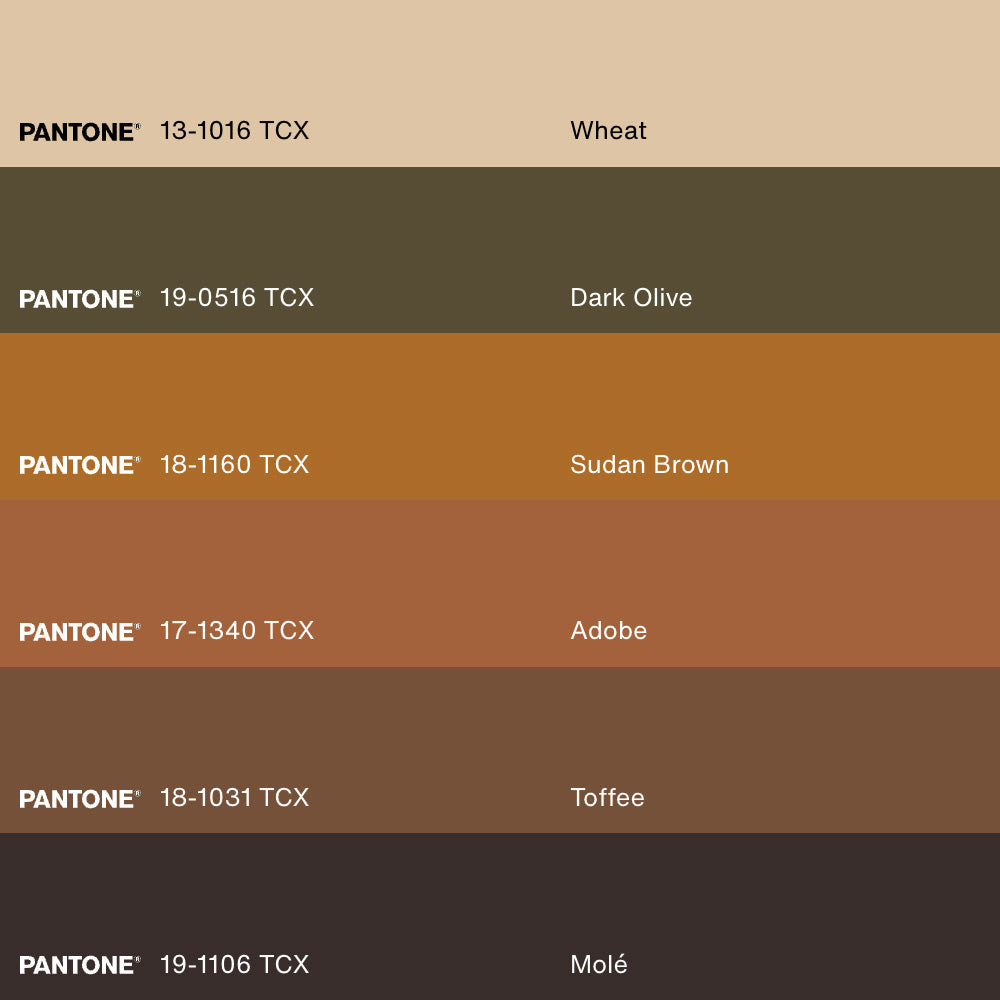The height and width of the screenshot is (1000, 1000).
Task: Click the PANTONE logo on the Molé band
Action: pos(79,965)
